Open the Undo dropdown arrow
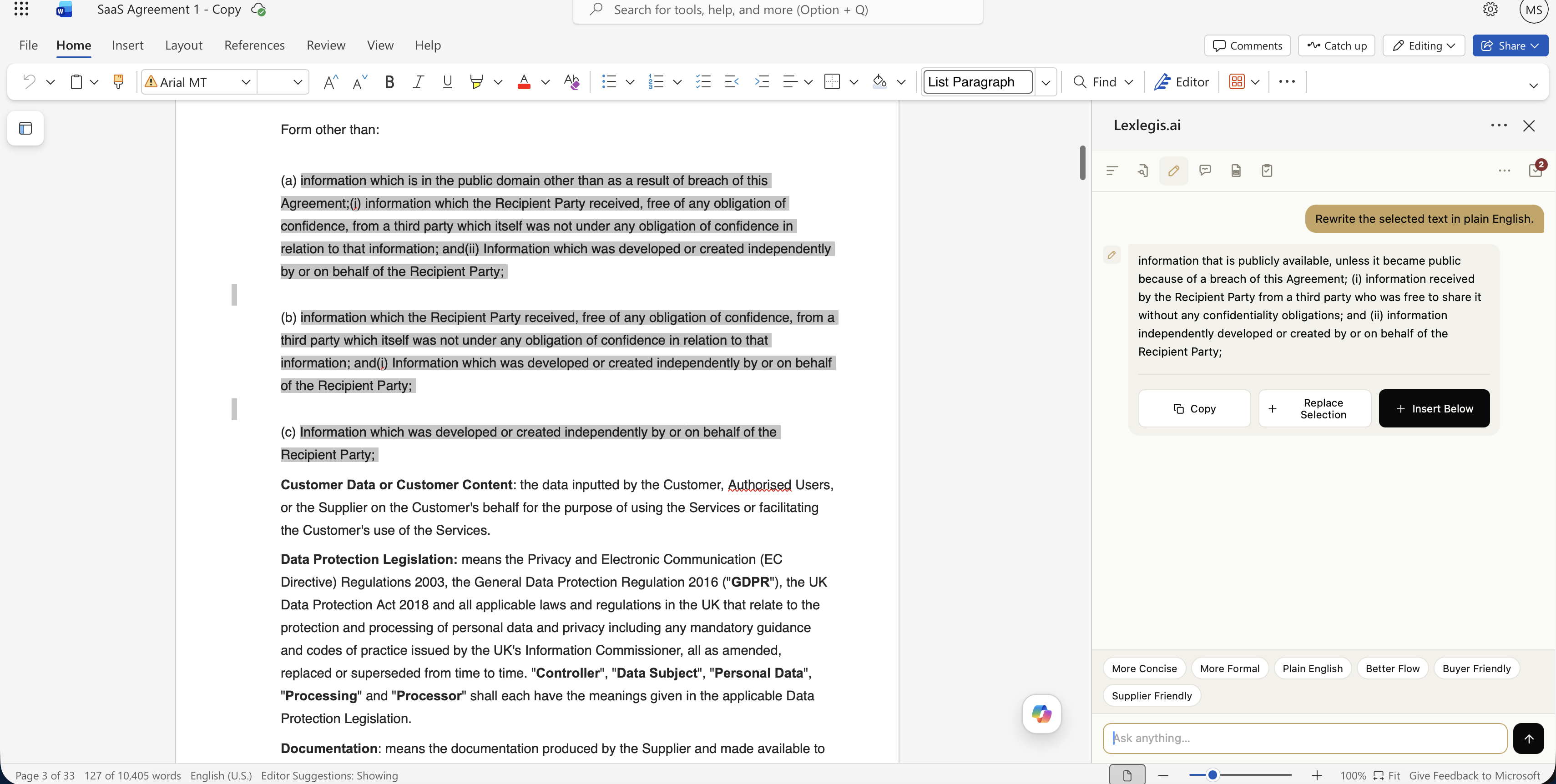This screenshot has height=784, width=1556. (51, 82)
